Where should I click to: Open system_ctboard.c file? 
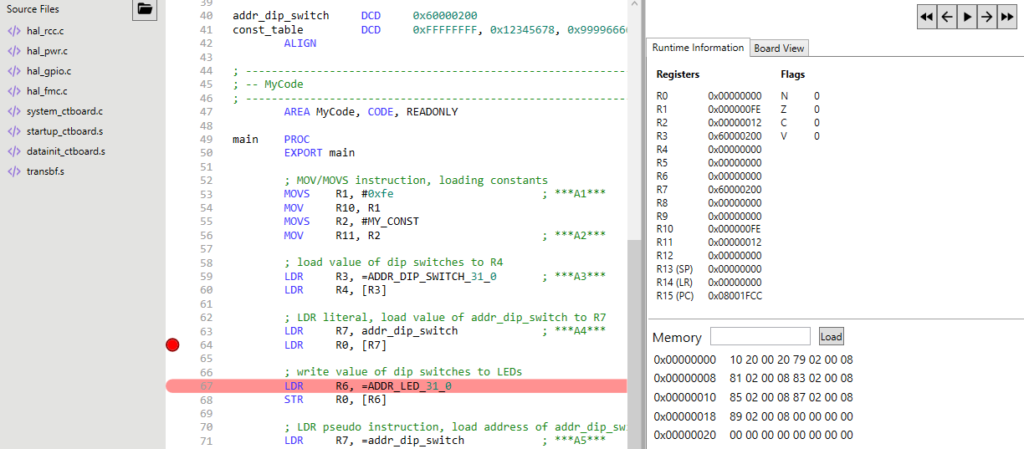click(x=64, y=111)
